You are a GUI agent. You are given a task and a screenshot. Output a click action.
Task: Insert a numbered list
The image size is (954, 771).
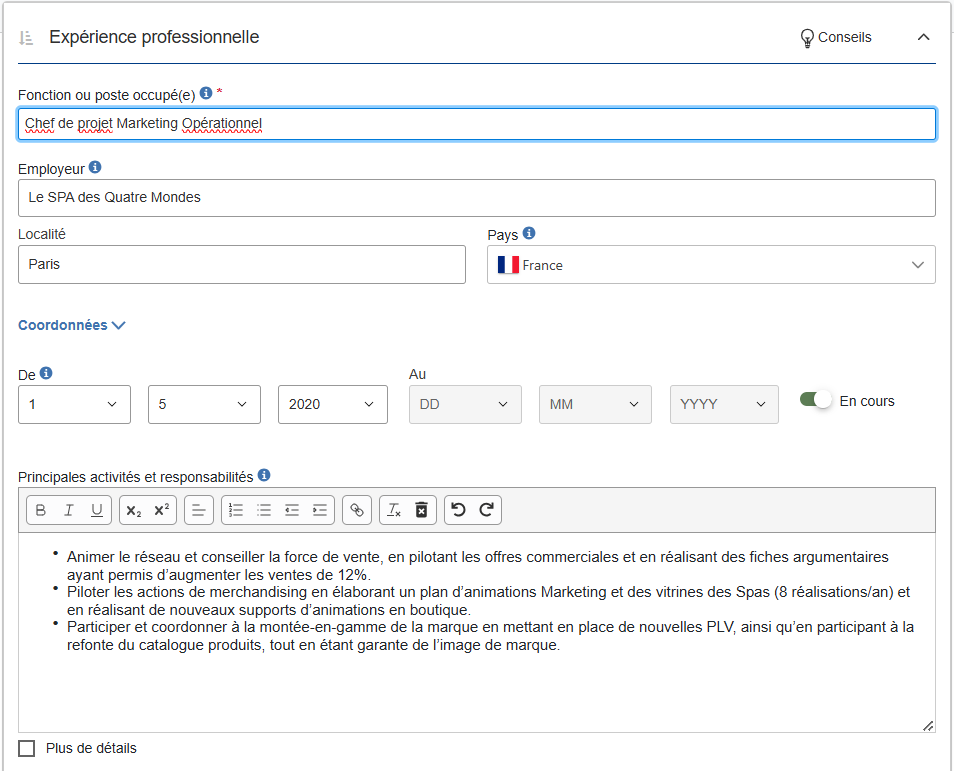[x=236, y=510]
